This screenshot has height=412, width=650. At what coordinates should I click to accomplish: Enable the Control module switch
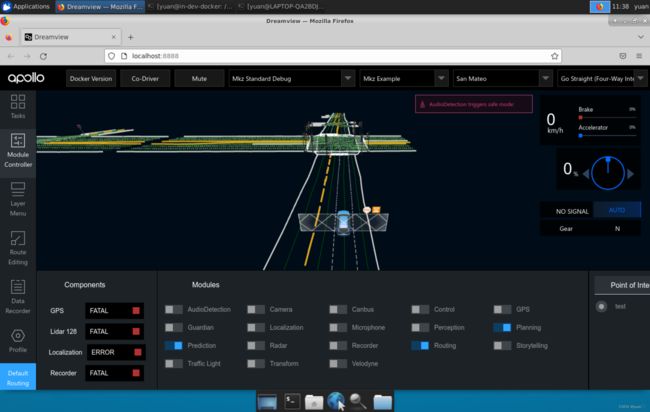tap(420, 309)
